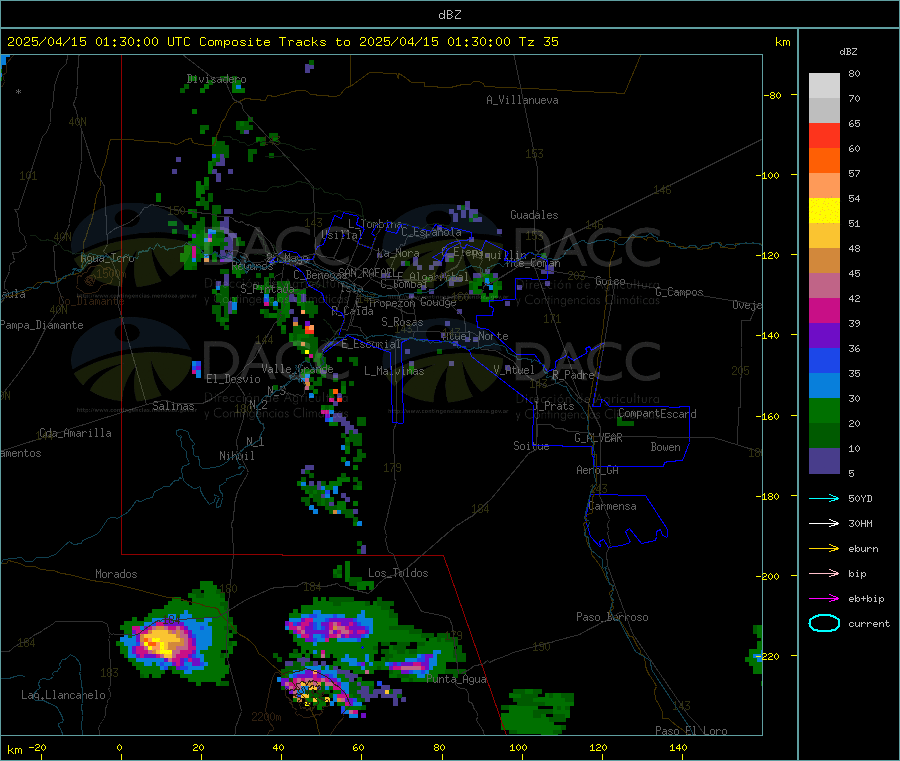Click the cyan 50YD track arrow in legend
900x761 pixels.
point(824,498)
